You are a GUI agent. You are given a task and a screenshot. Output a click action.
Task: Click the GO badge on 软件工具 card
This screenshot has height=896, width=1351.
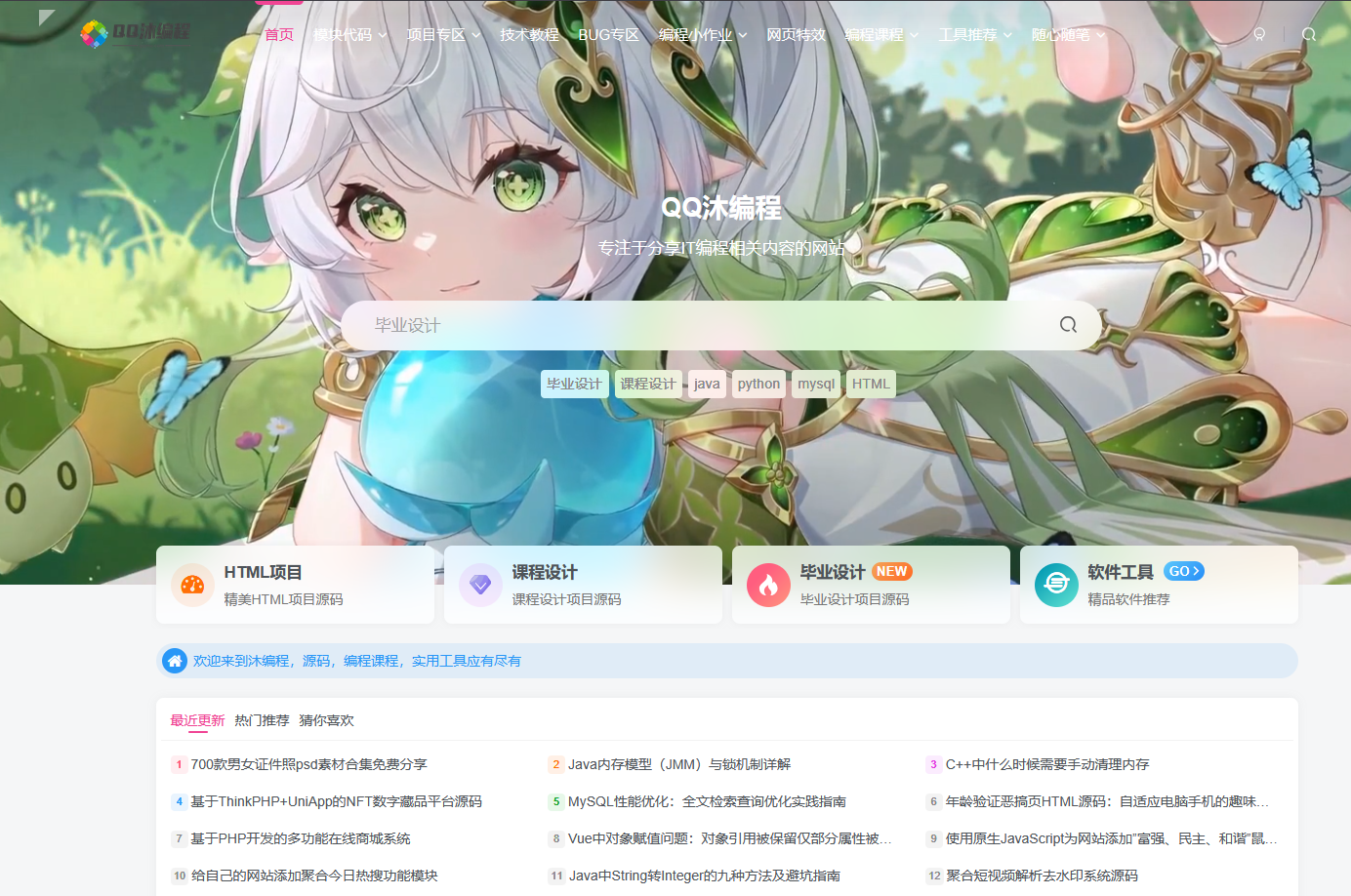point(1183,571)
